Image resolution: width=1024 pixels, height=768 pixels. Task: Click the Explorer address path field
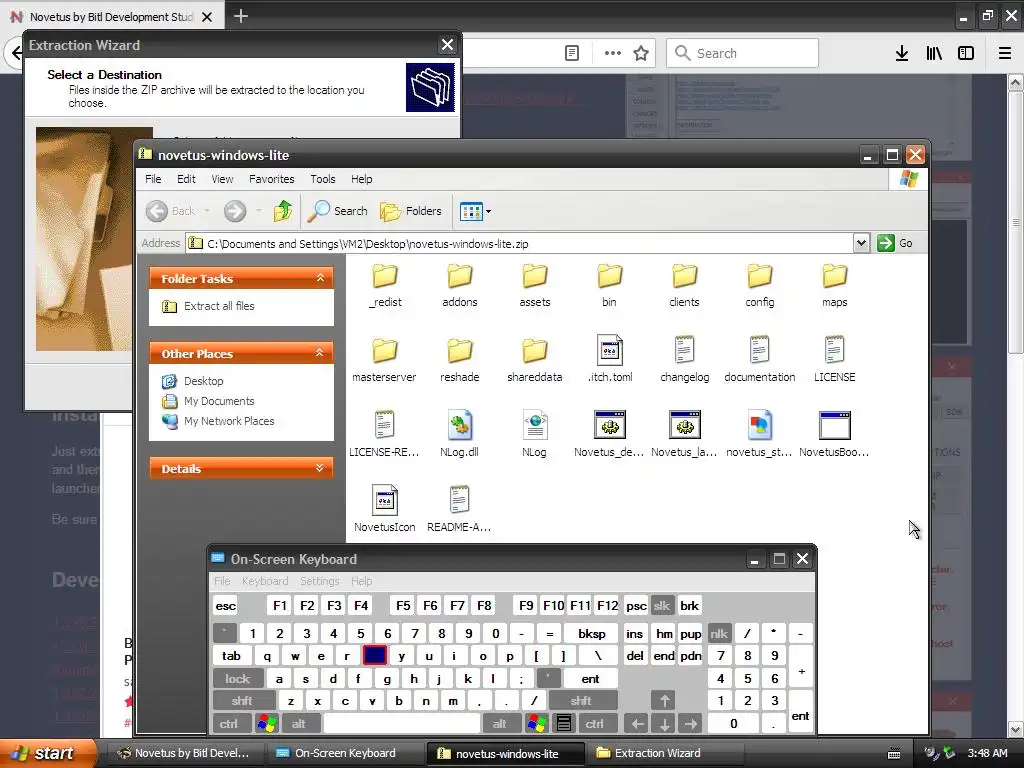[x=519, y=244]
